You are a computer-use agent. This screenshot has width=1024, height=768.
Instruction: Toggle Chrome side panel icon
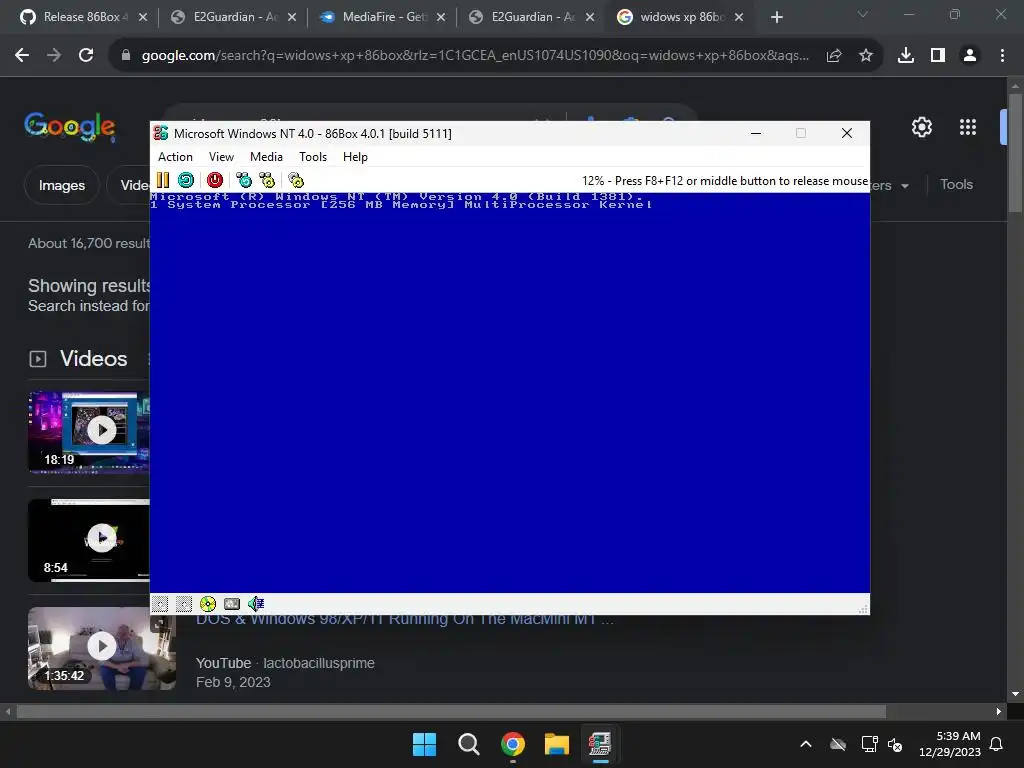938,56
